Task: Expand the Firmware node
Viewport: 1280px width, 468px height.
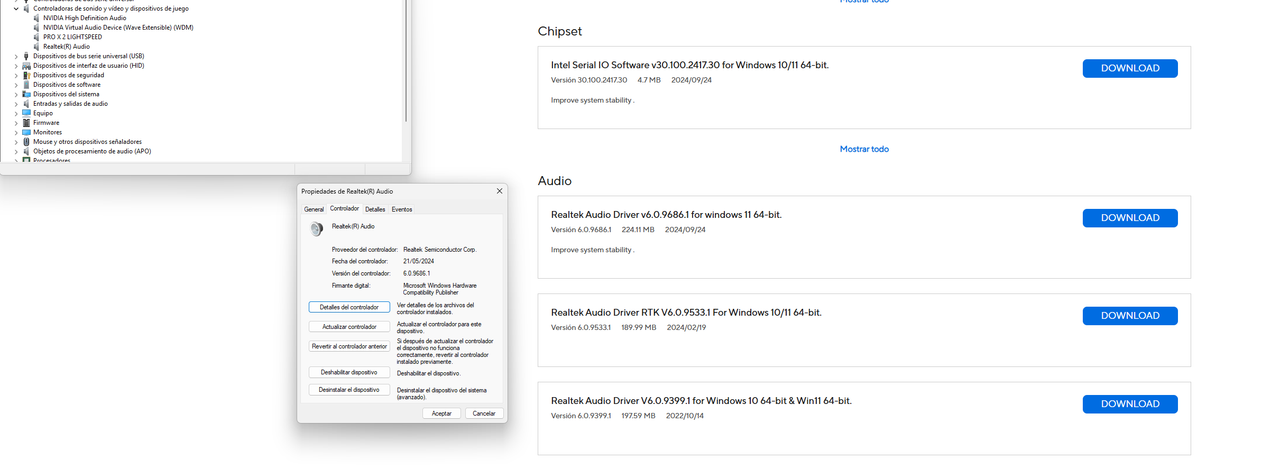Action: [16, 123]
